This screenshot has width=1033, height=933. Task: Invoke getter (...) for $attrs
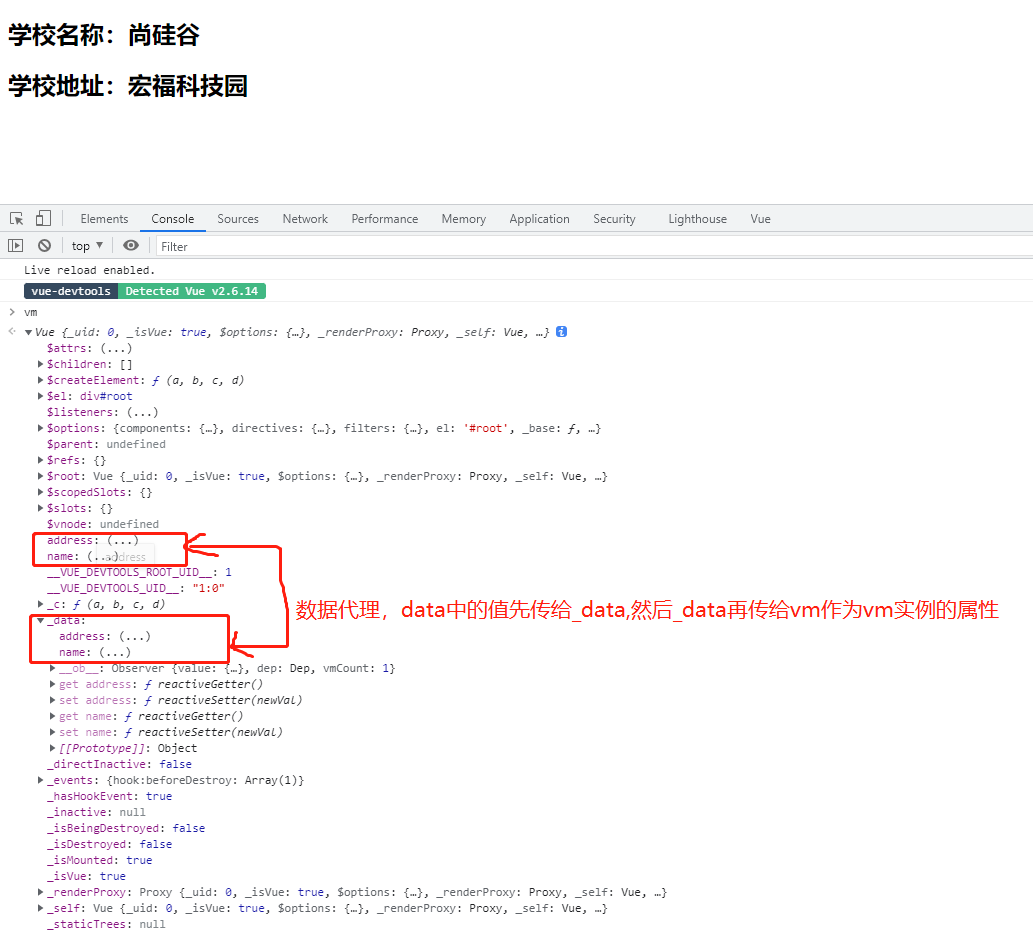116,348
